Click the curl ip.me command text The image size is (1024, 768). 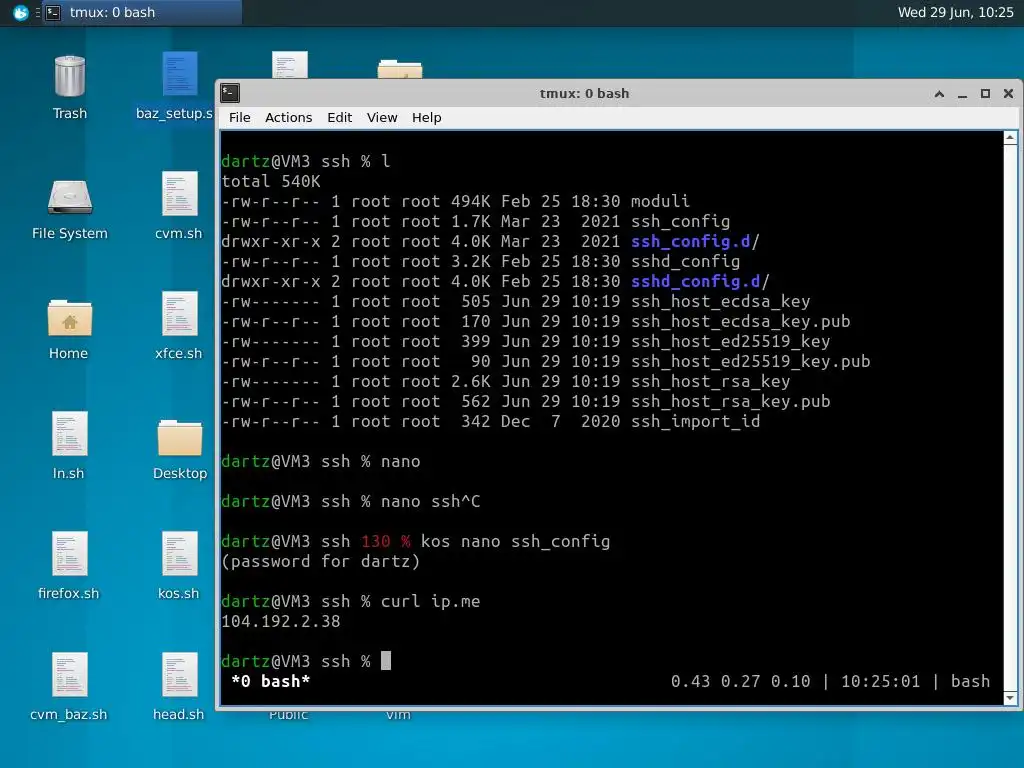tap(430, 601)
